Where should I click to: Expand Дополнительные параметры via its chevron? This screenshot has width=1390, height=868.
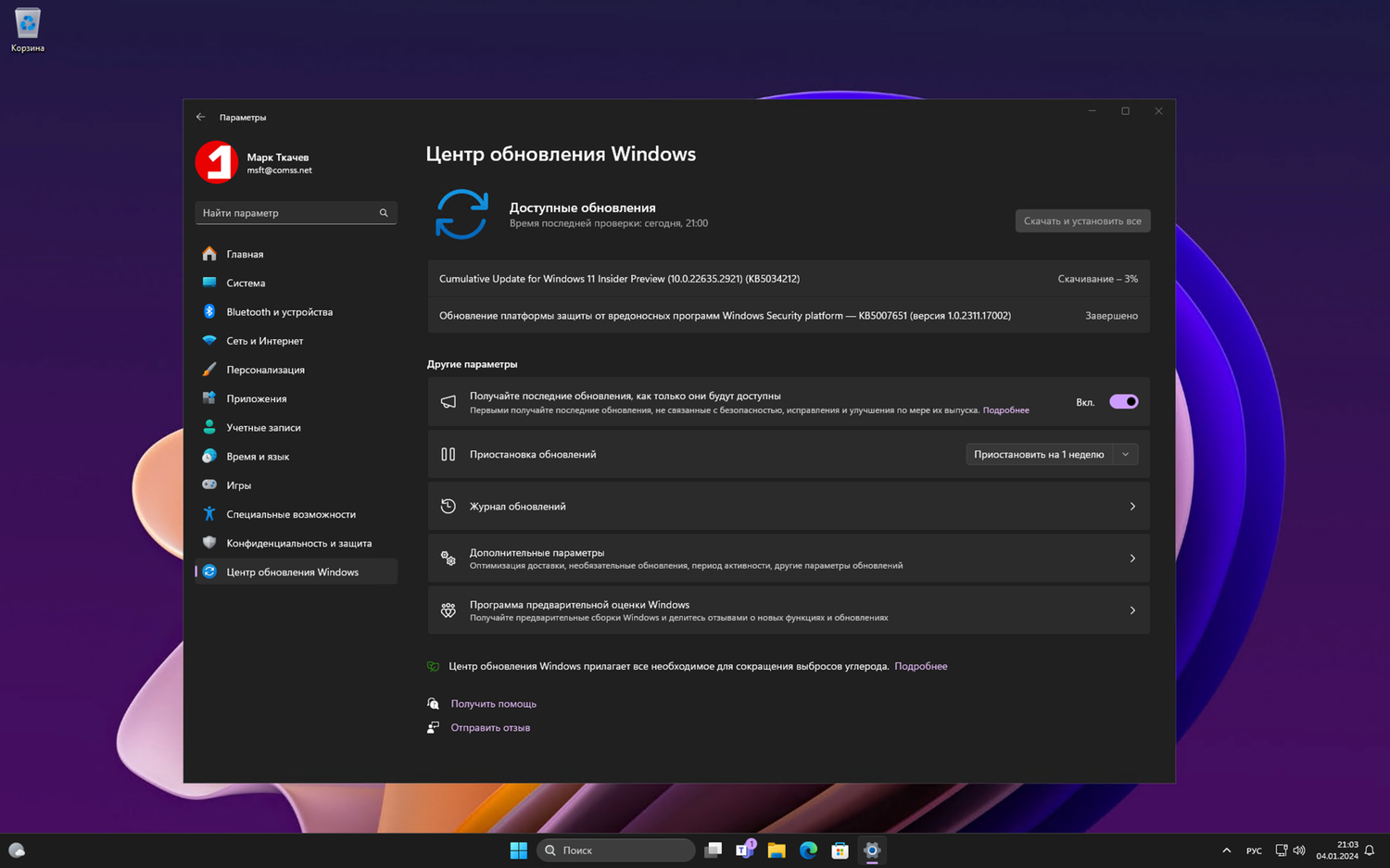1132,559
